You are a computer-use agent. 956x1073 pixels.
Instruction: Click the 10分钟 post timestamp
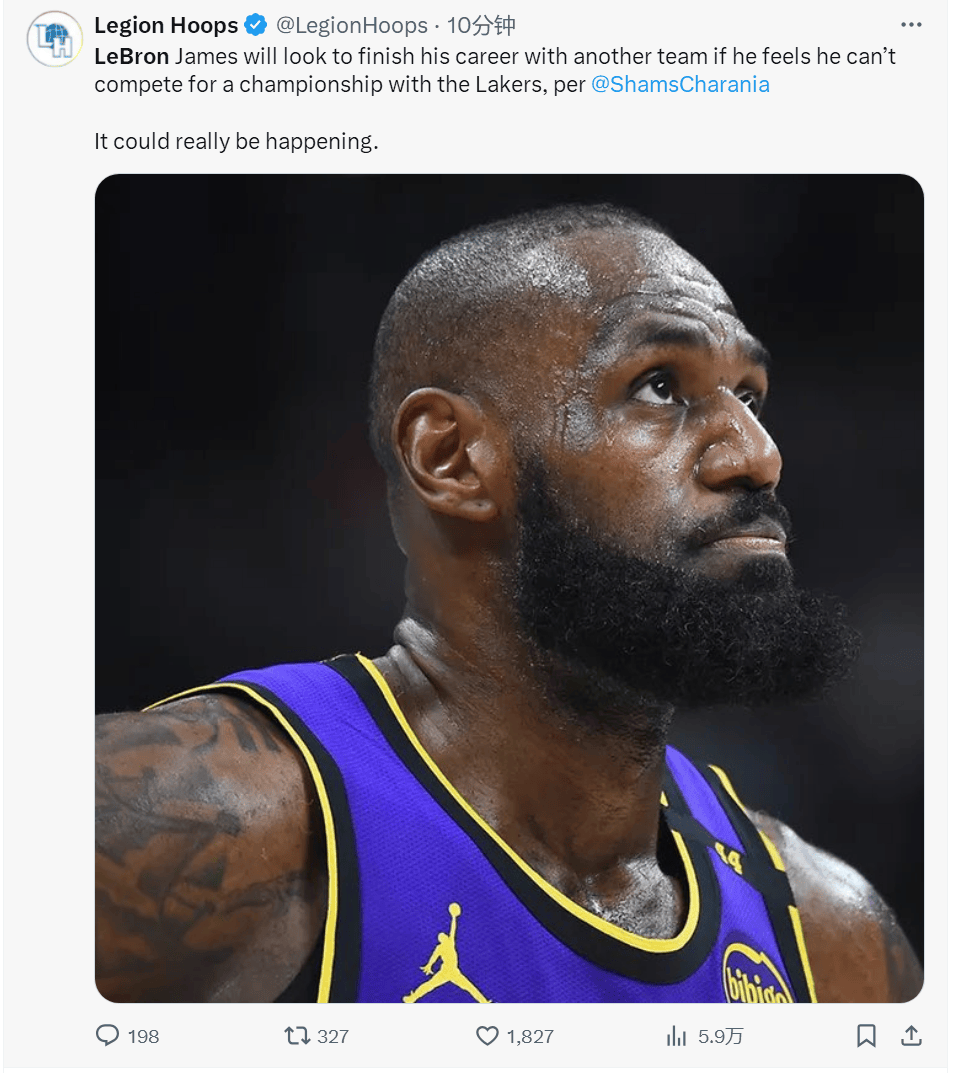click(x=480, y=25)
